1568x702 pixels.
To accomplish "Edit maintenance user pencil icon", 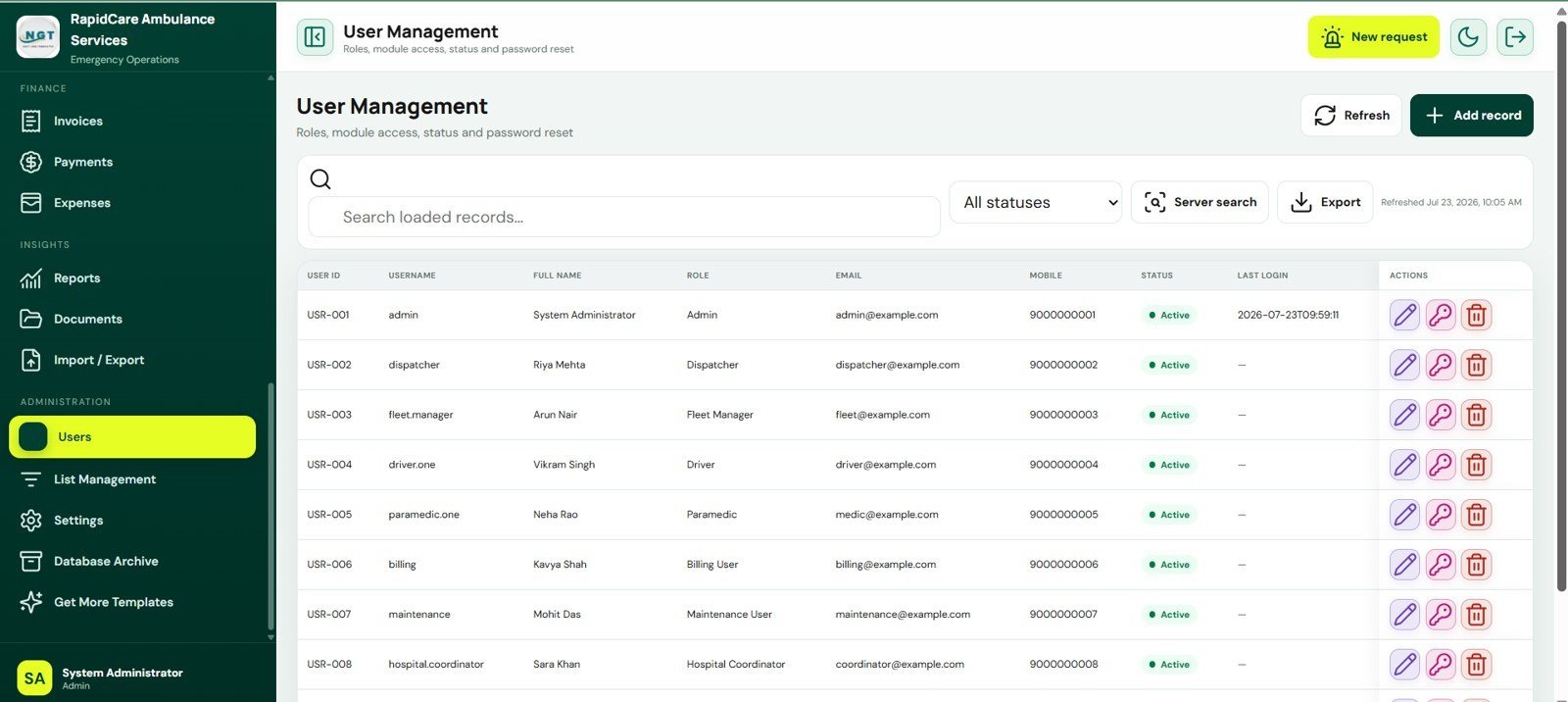I will pyautogui.click(x=1404, y=615).
